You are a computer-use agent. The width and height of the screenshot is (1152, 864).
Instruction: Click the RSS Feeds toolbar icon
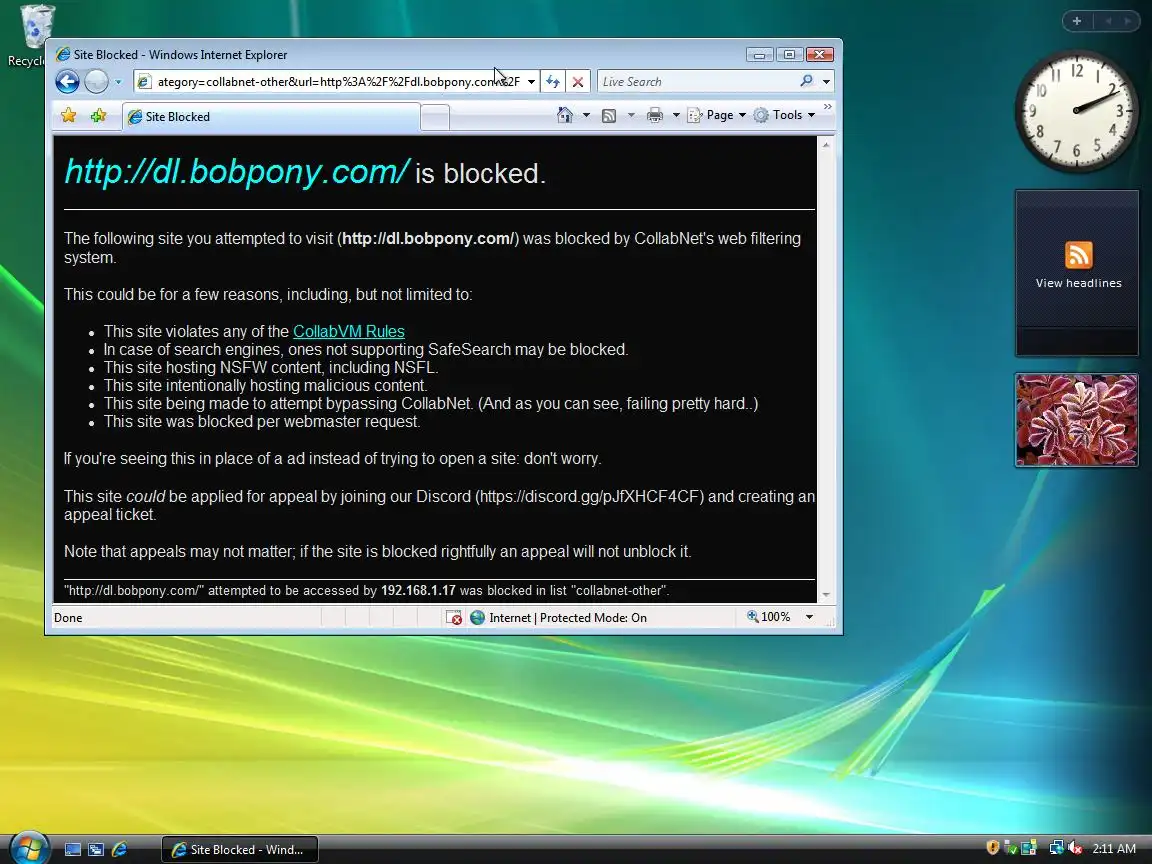point(609,115)
